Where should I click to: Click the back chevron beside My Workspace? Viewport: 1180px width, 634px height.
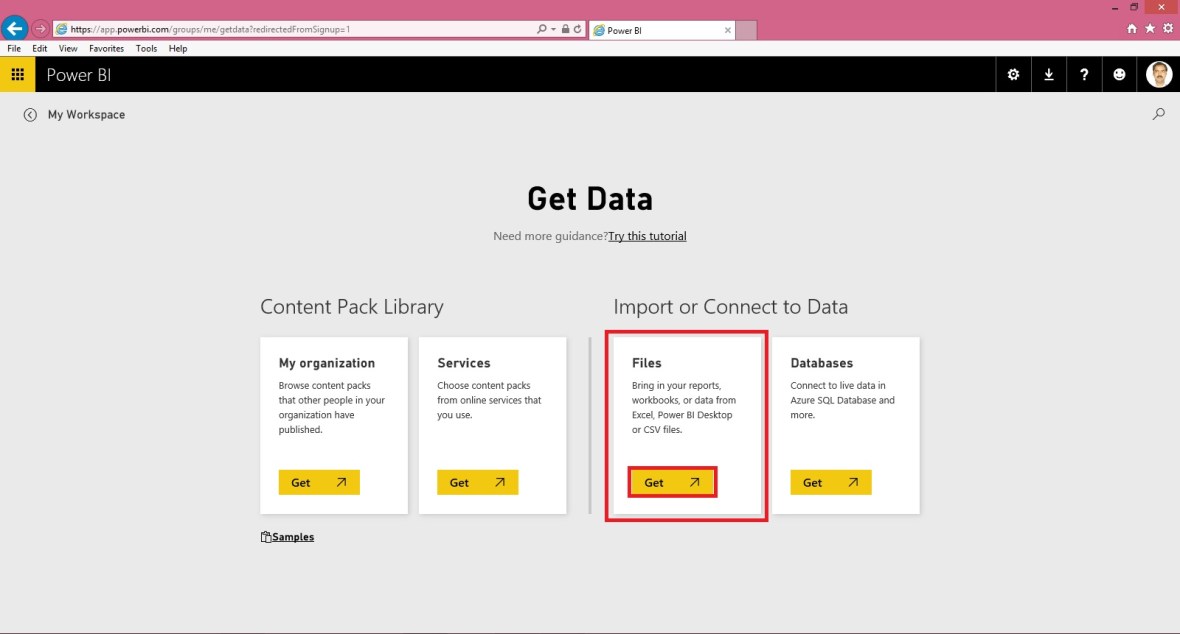(x=30, y=114)
